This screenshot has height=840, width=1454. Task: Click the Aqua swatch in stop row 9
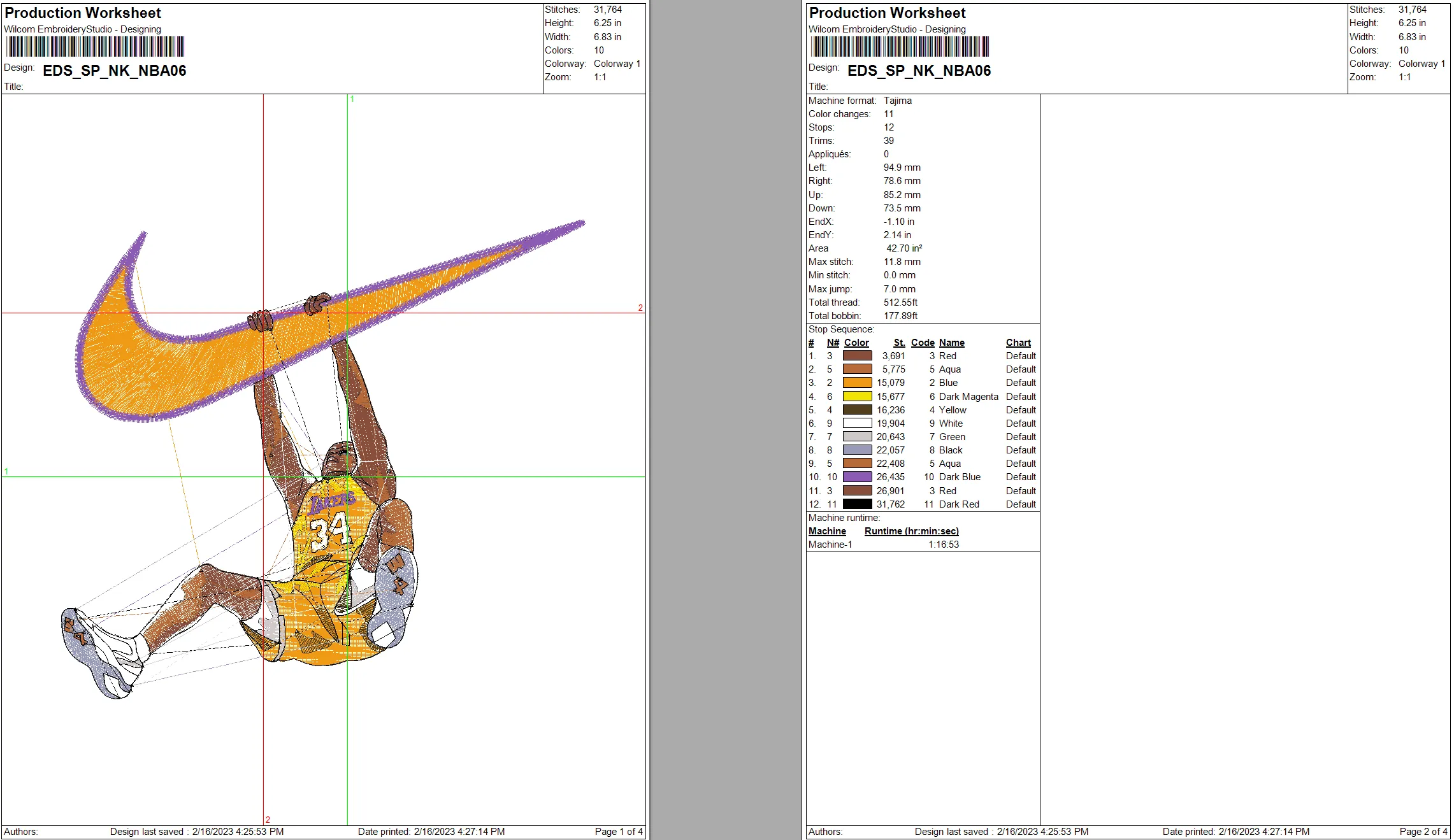tap(857, 464)
